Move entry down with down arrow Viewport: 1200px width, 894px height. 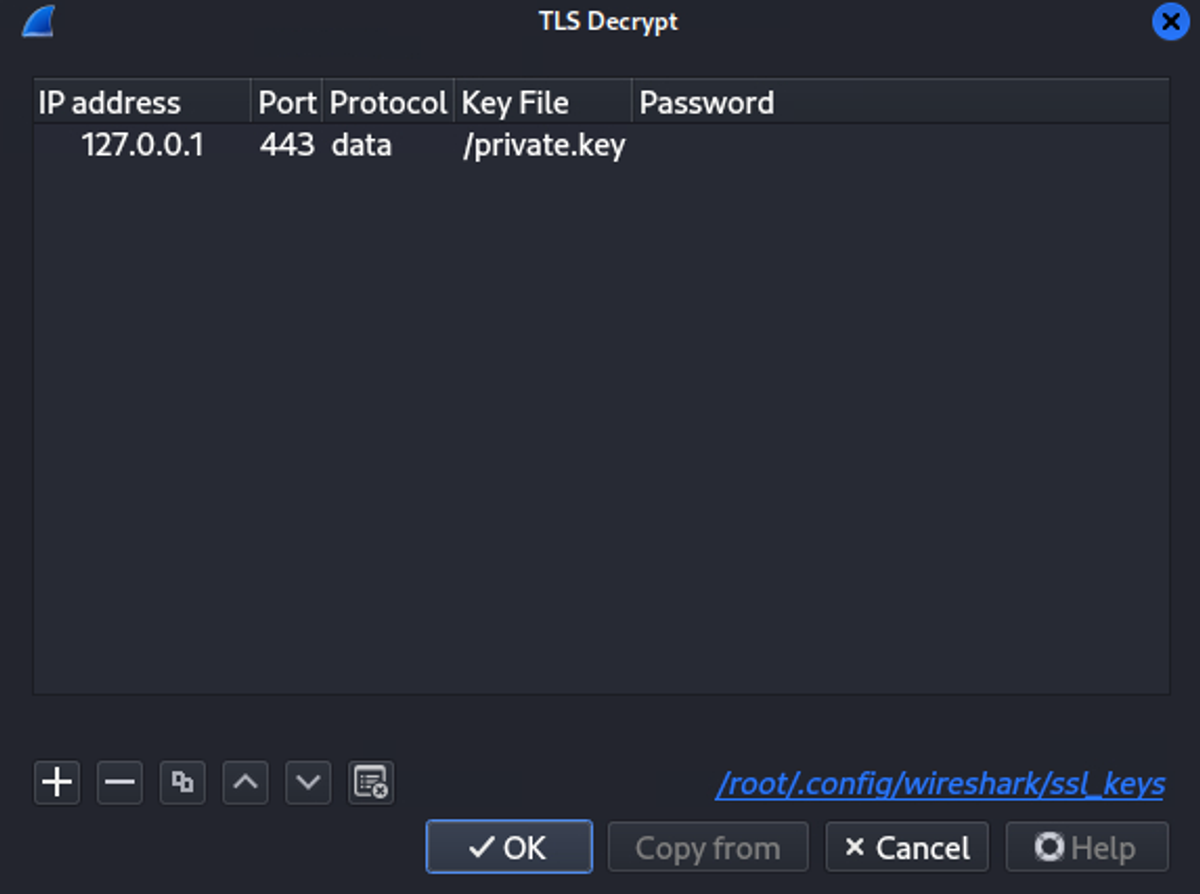point(308,782)
